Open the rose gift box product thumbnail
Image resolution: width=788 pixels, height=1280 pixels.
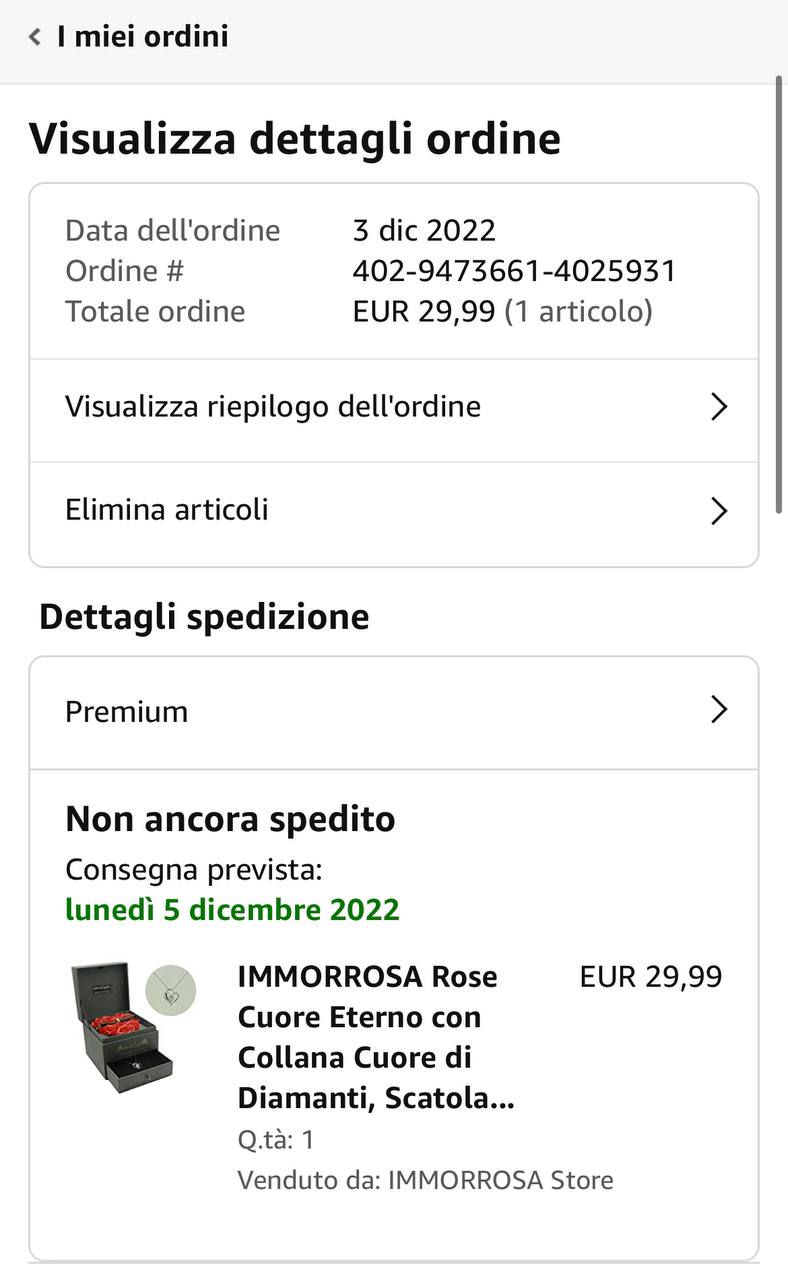tap(122, 1028)
